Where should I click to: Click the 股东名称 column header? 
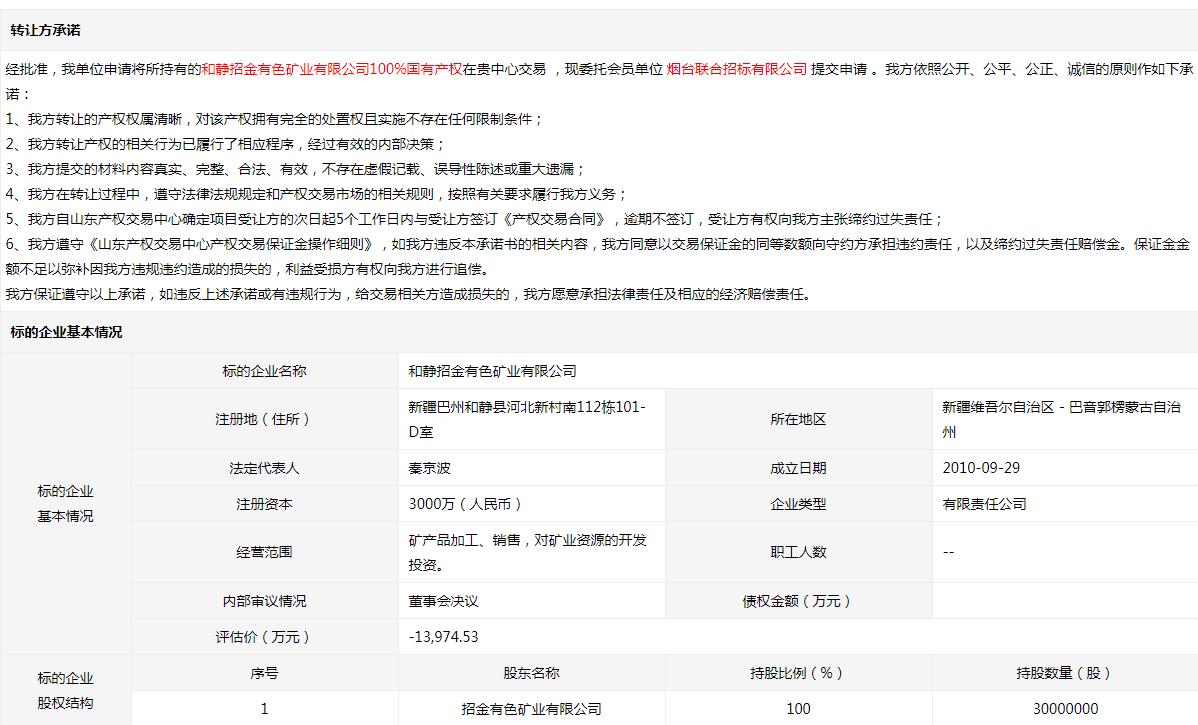(x=531, y=673)
